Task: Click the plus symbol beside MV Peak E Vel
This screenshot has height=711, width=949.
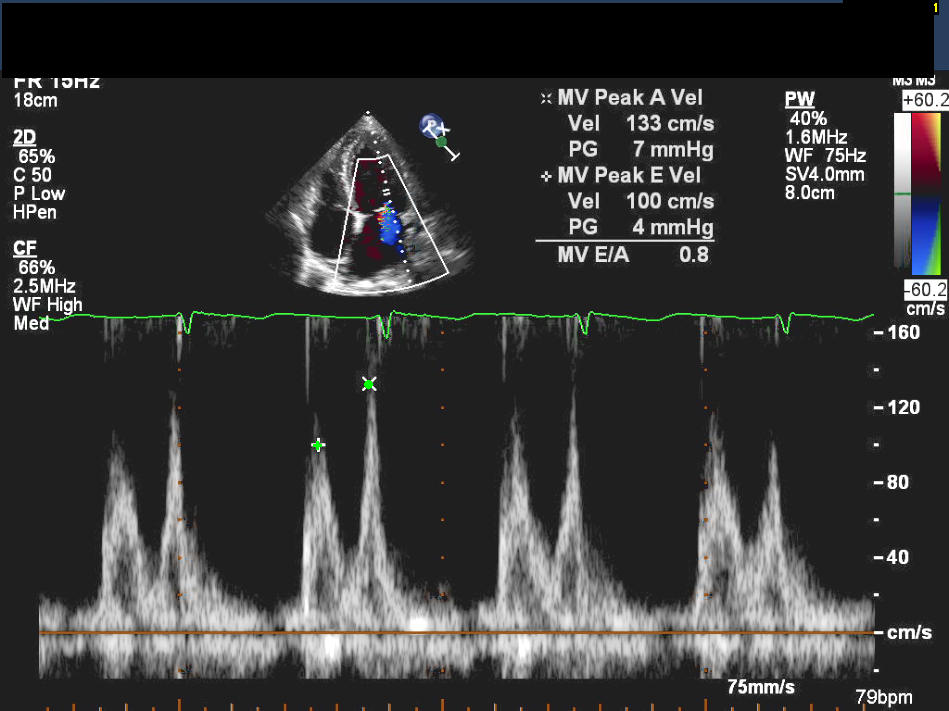Action: [x=545, y=176]
